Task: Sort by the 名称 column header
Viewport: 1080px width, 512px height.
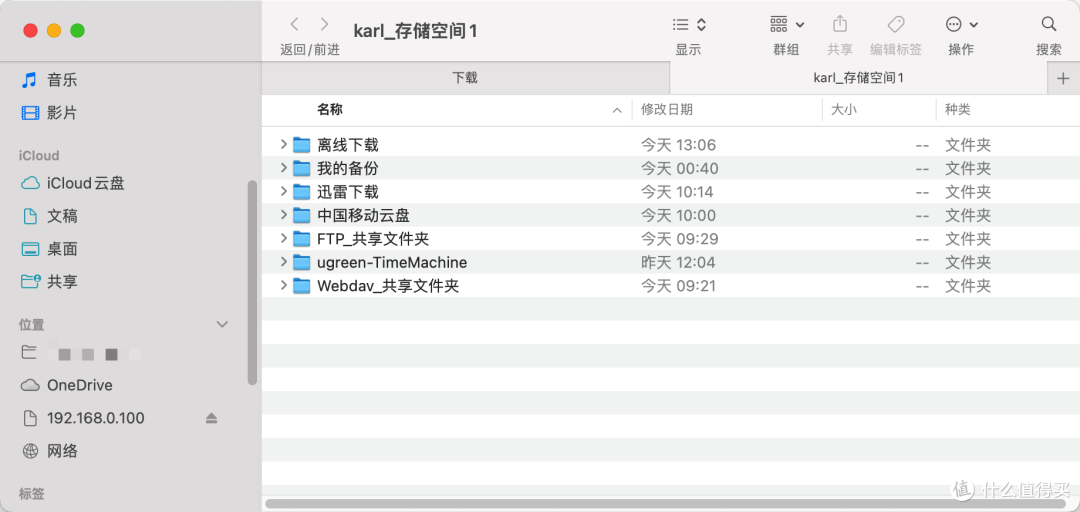Action: (330, 110)
